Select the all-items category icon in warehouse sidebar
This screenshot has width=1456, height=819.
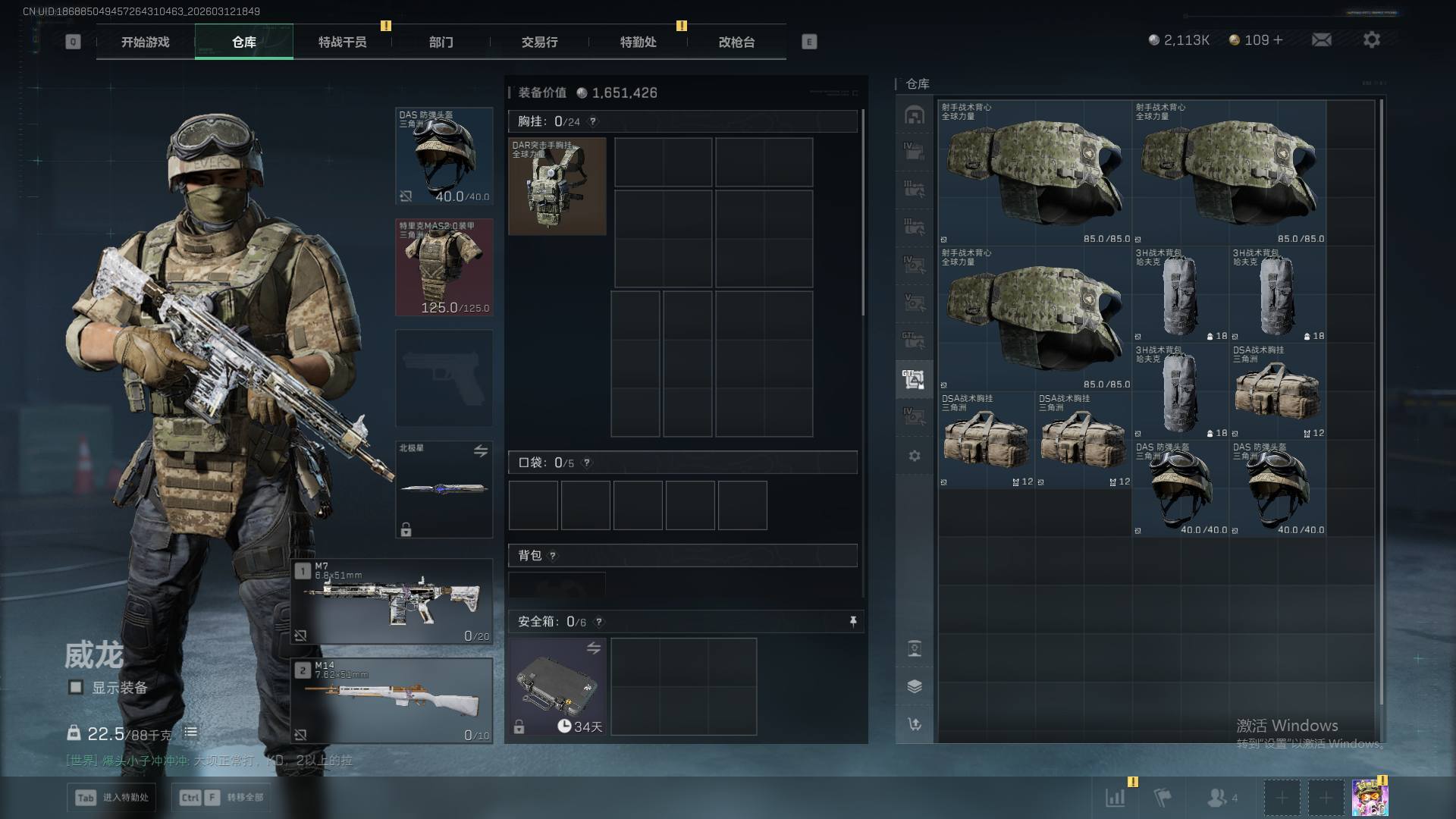click(914, 115)
